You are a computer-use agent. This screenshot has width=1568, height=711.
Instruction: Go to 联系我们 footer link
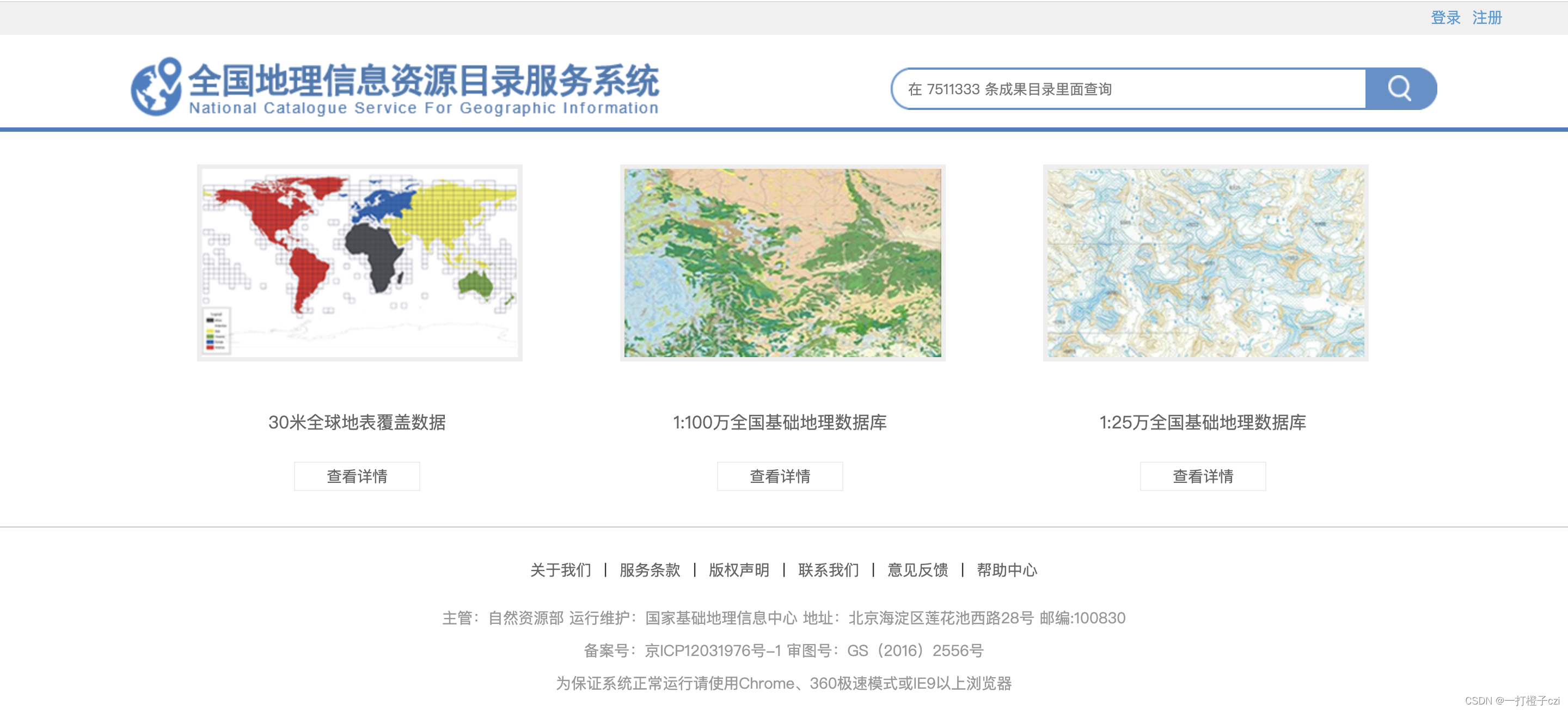click(x=829, y=570)
